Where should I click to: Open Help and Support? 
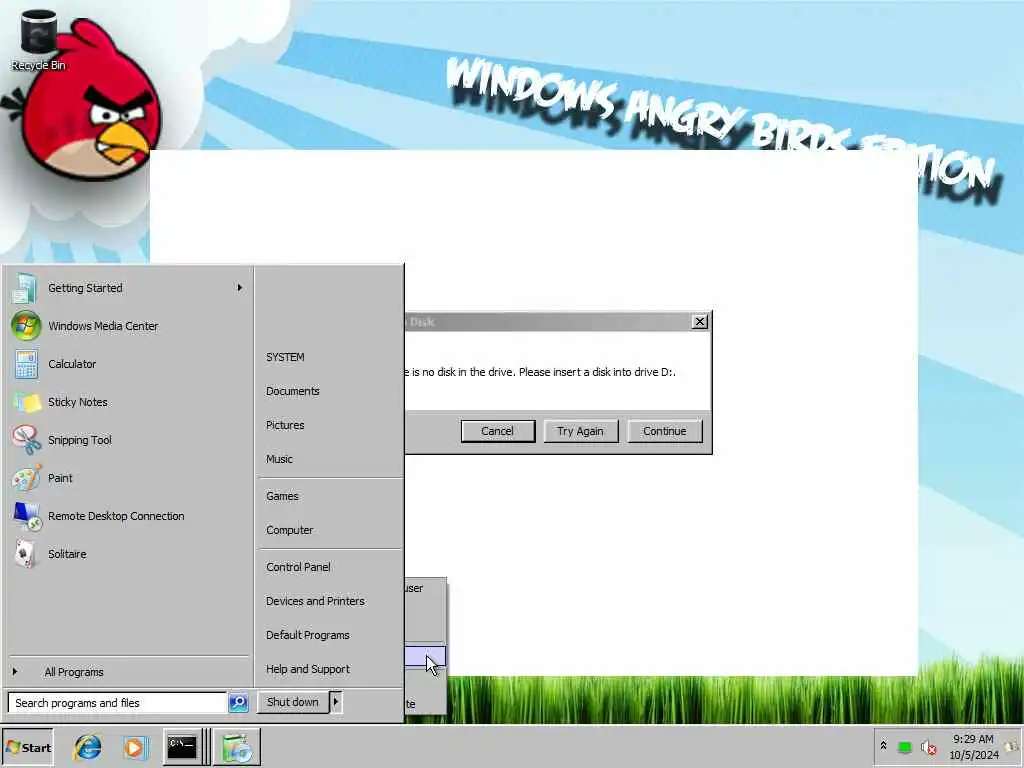(x=330, y=669)
